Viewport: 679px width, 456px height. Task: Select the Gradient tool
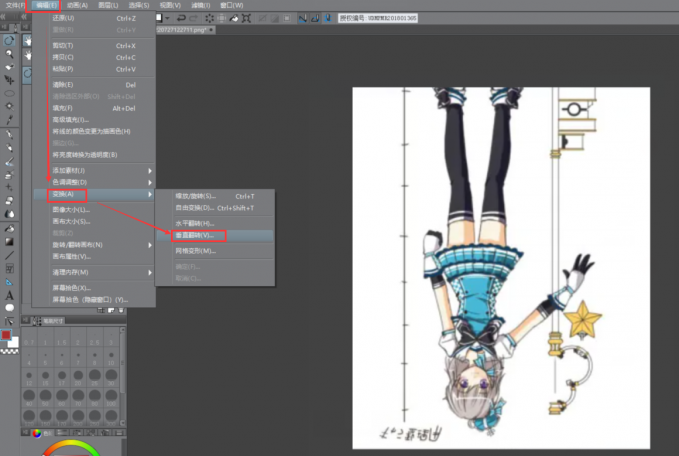point(9,242)
